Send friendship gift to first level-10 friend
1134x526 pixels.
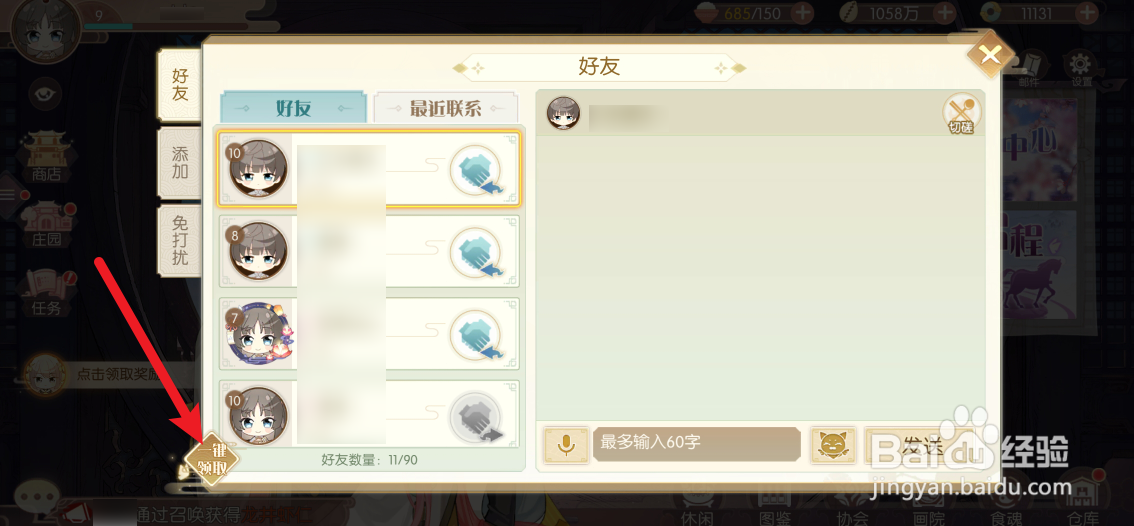[476, 171]
